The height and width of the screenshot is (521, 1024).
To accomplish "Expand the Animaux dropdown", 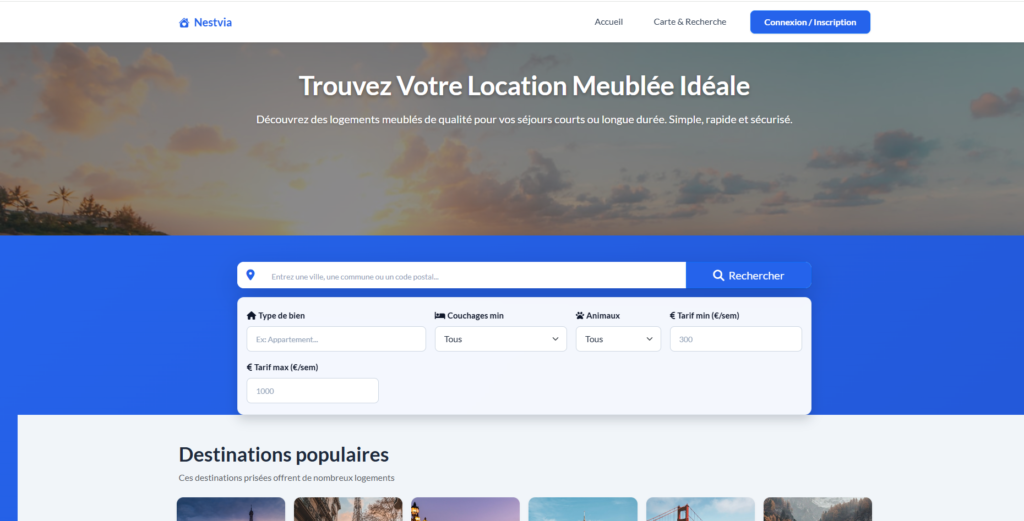I will (618, 339).
